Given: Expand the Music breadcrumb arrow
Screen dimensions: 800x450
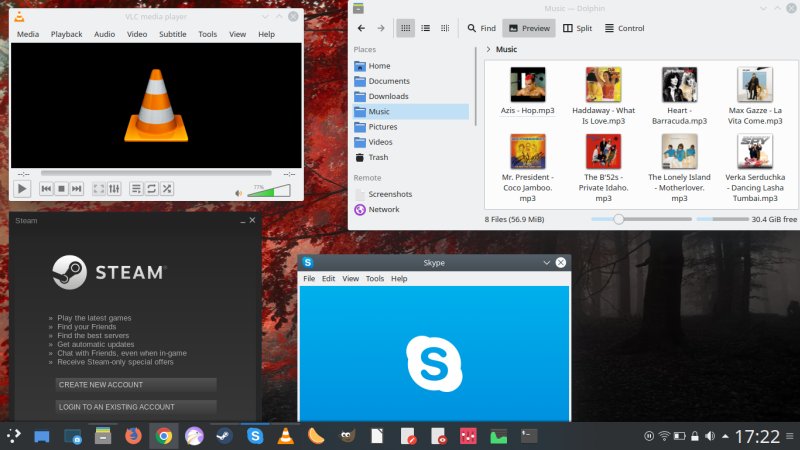Looking at the screenshot, I should click(x=488, y=49).
